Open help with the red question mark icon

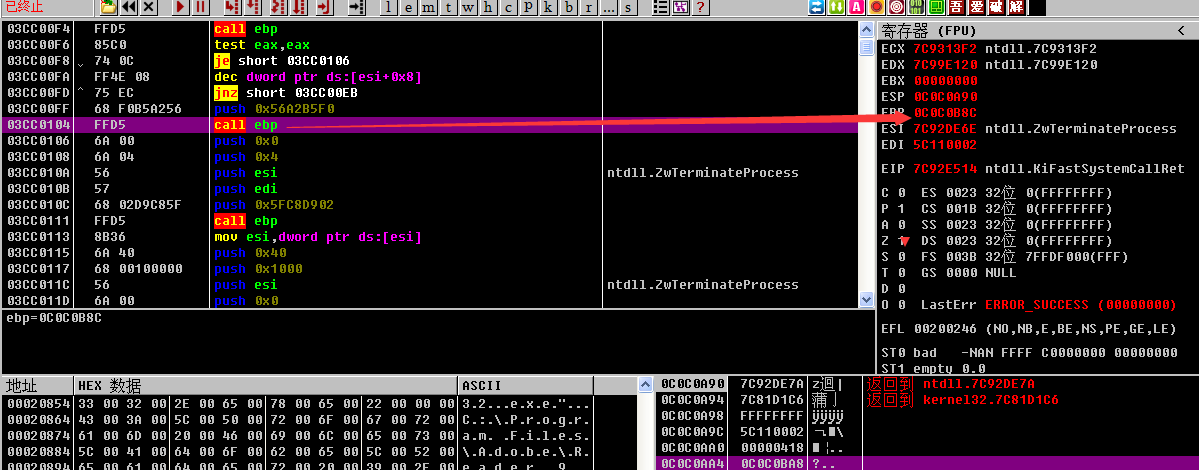(x=702, y=8)
